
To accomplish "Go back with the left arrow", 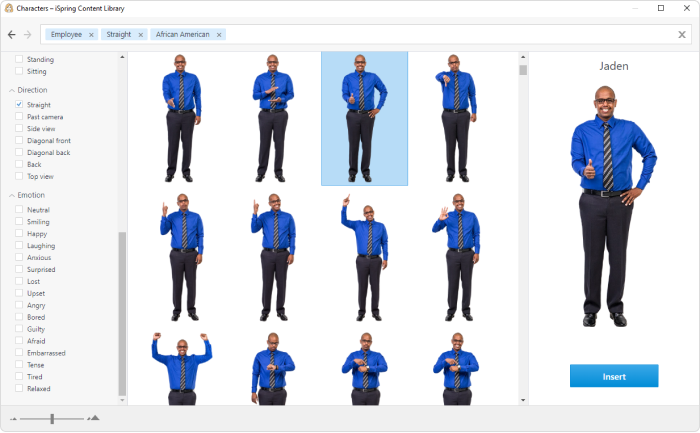I will coord(12,34).
